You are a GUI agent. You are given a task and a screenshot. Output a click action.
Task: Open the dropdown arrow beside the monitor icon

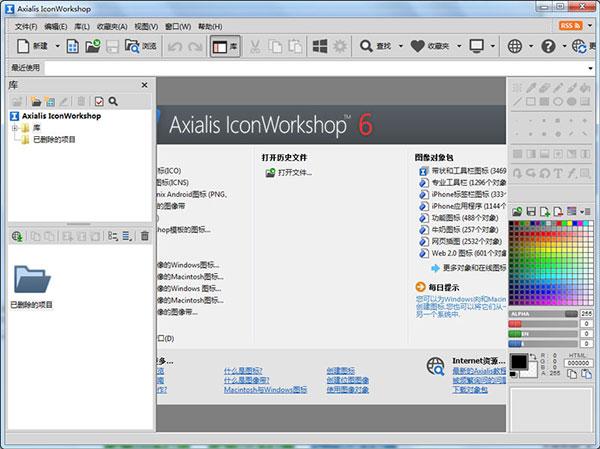click(493, 46)
